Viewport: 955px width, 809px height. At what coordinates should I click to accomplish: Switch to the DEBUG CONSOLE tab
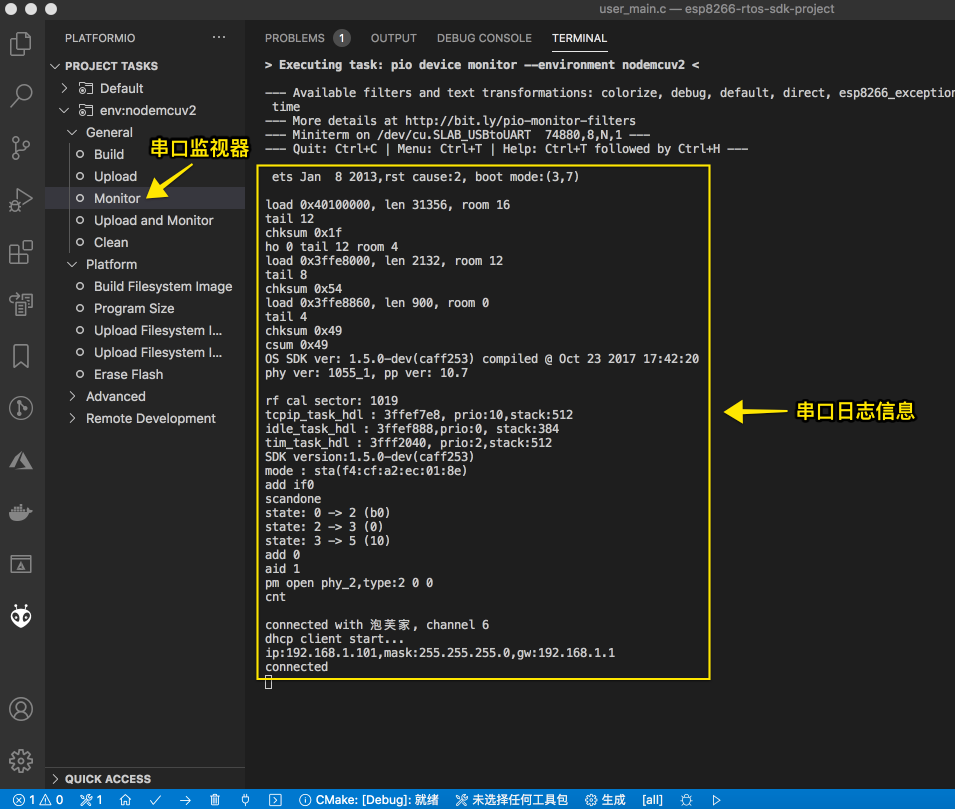(x=484, y=38)
